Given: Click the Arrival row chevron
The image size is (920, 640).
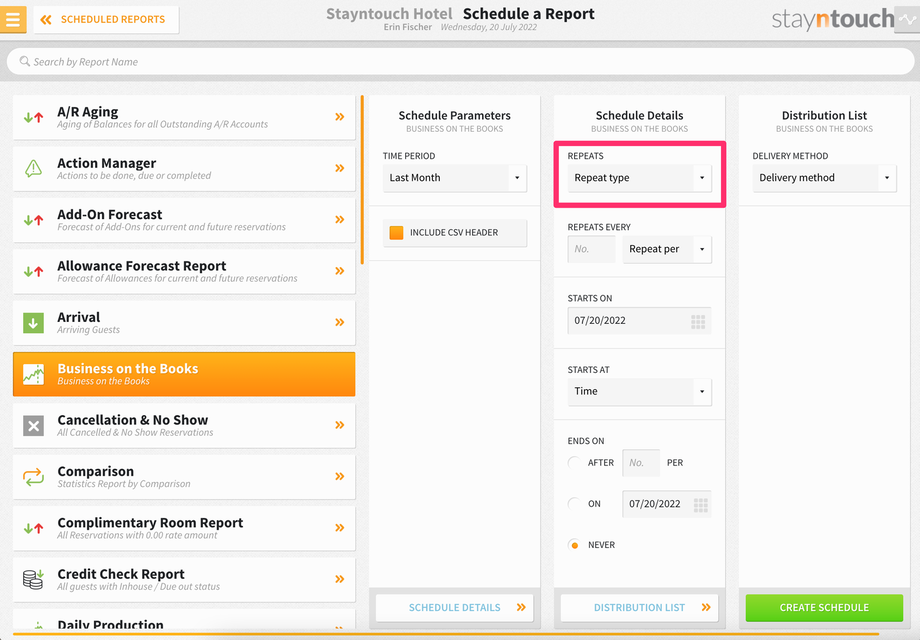Looking at the screenshot, I should [x=340, y=322].
